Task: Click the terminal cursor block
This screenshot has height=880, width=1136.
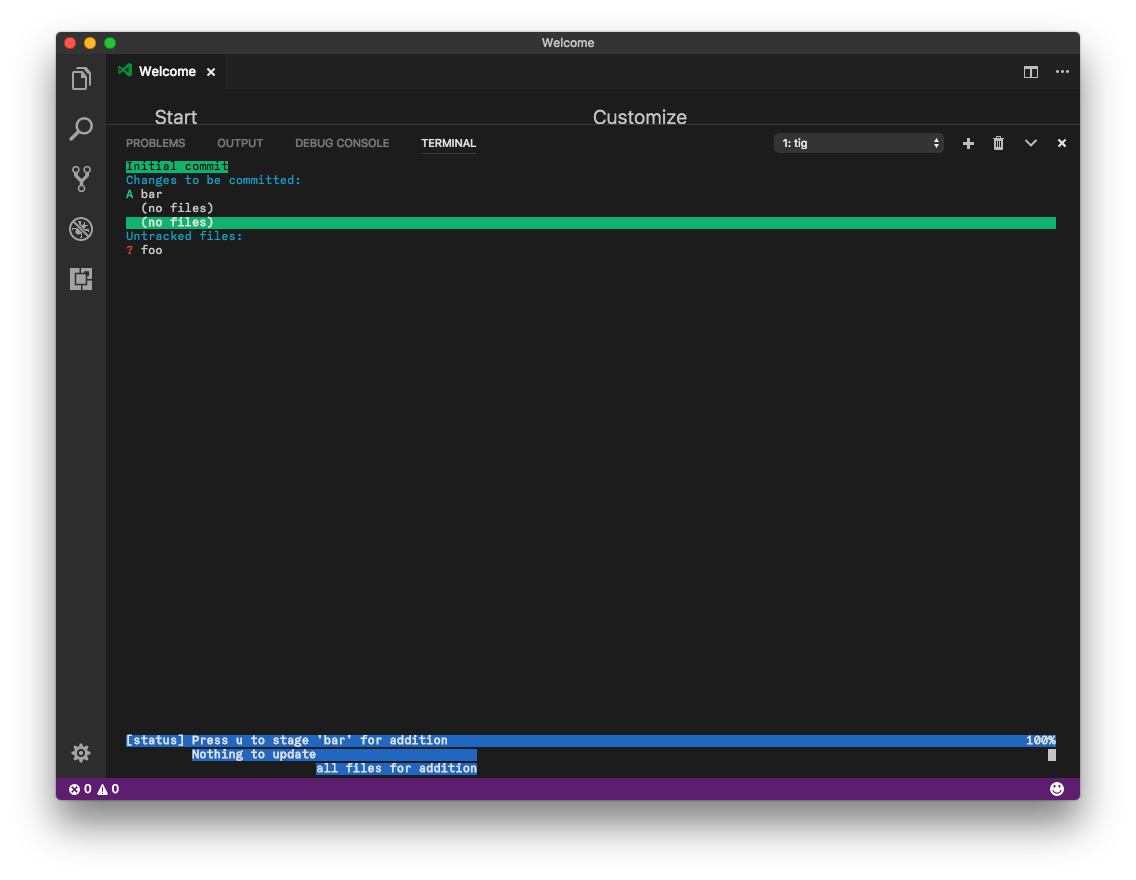Action: click(x=1052, y=755)
